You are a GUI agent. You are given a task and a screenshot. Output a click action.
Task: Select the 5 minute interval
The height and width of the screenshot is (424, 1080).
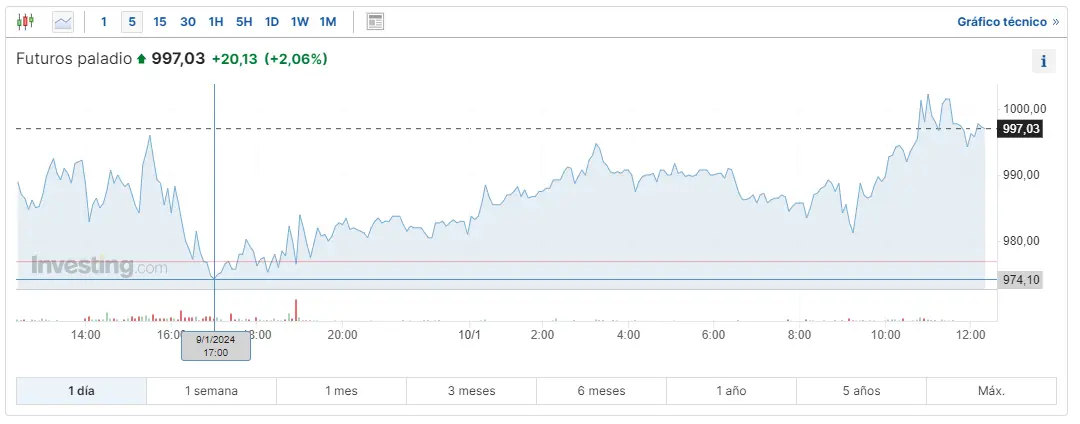(x=132, y=21)
